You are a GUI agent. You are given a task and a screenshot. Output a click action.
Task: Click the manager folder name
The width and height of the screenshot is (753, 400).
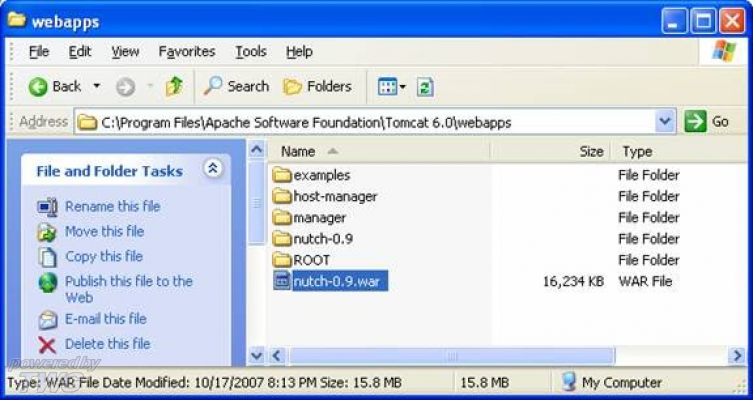(x=319, y=218)
